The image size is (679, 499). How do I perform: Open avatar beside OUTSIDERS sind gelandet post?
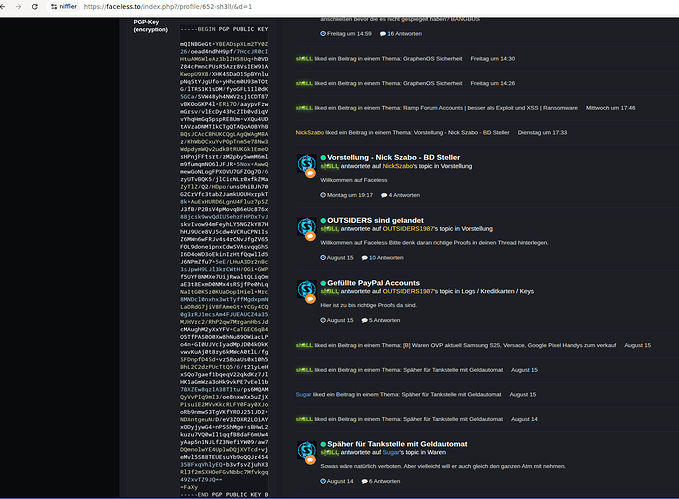pos(307,227)
